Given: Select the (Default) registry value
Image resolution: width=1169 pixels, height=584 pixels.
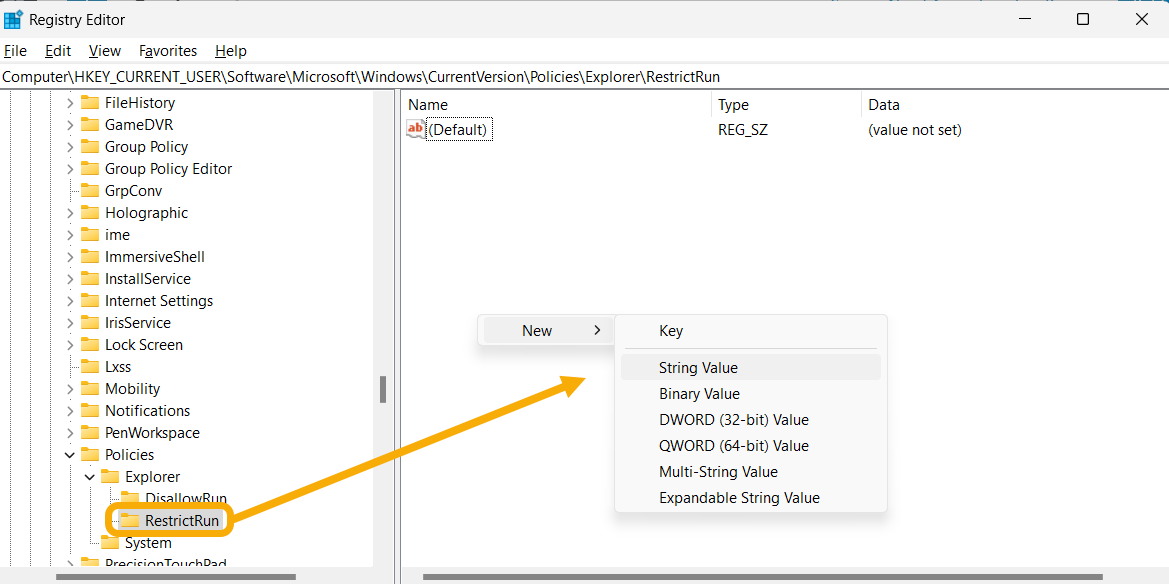Looking at the screenshot, I should (x=459, y=128).
